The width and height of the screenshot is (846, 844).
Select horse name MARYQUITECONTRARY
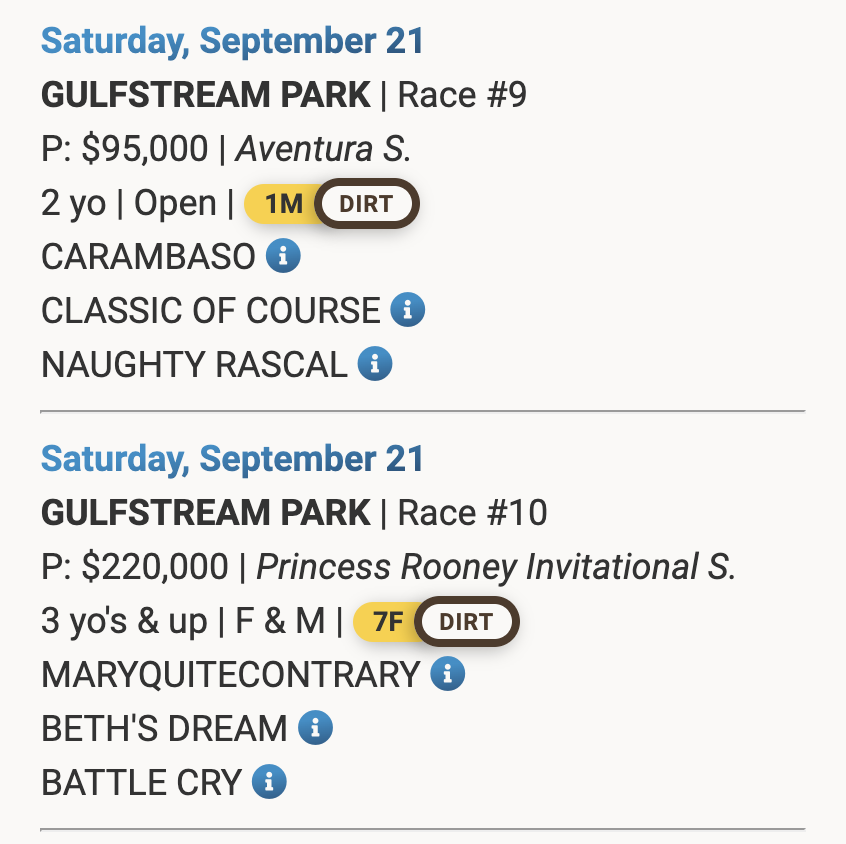[230, 674]
